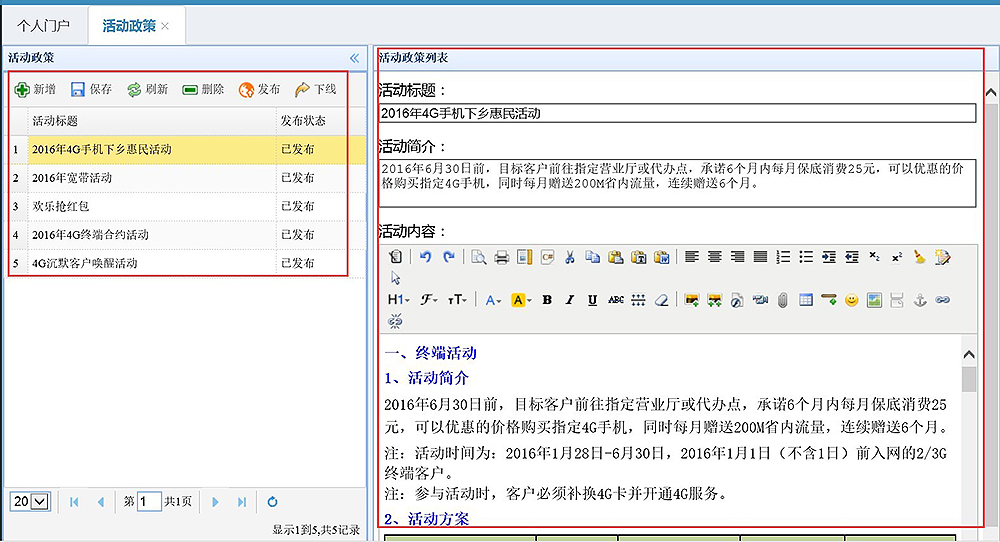Image resolution: width=1000 pixels, height=542 pixels.
Task: Click the insert table icon
Action: tap(805, 300)
